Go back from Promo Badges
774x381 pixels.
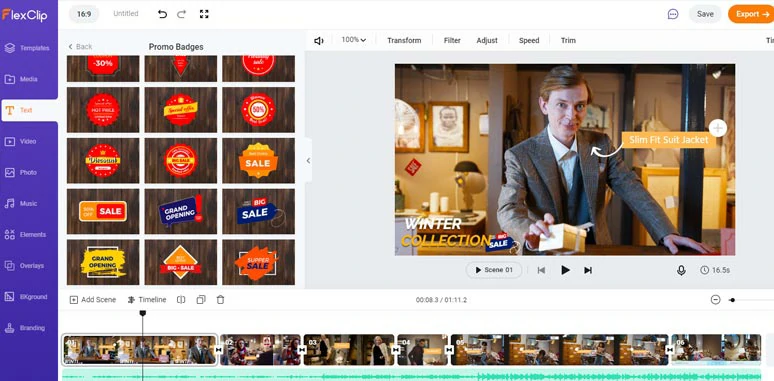[80, 46]
